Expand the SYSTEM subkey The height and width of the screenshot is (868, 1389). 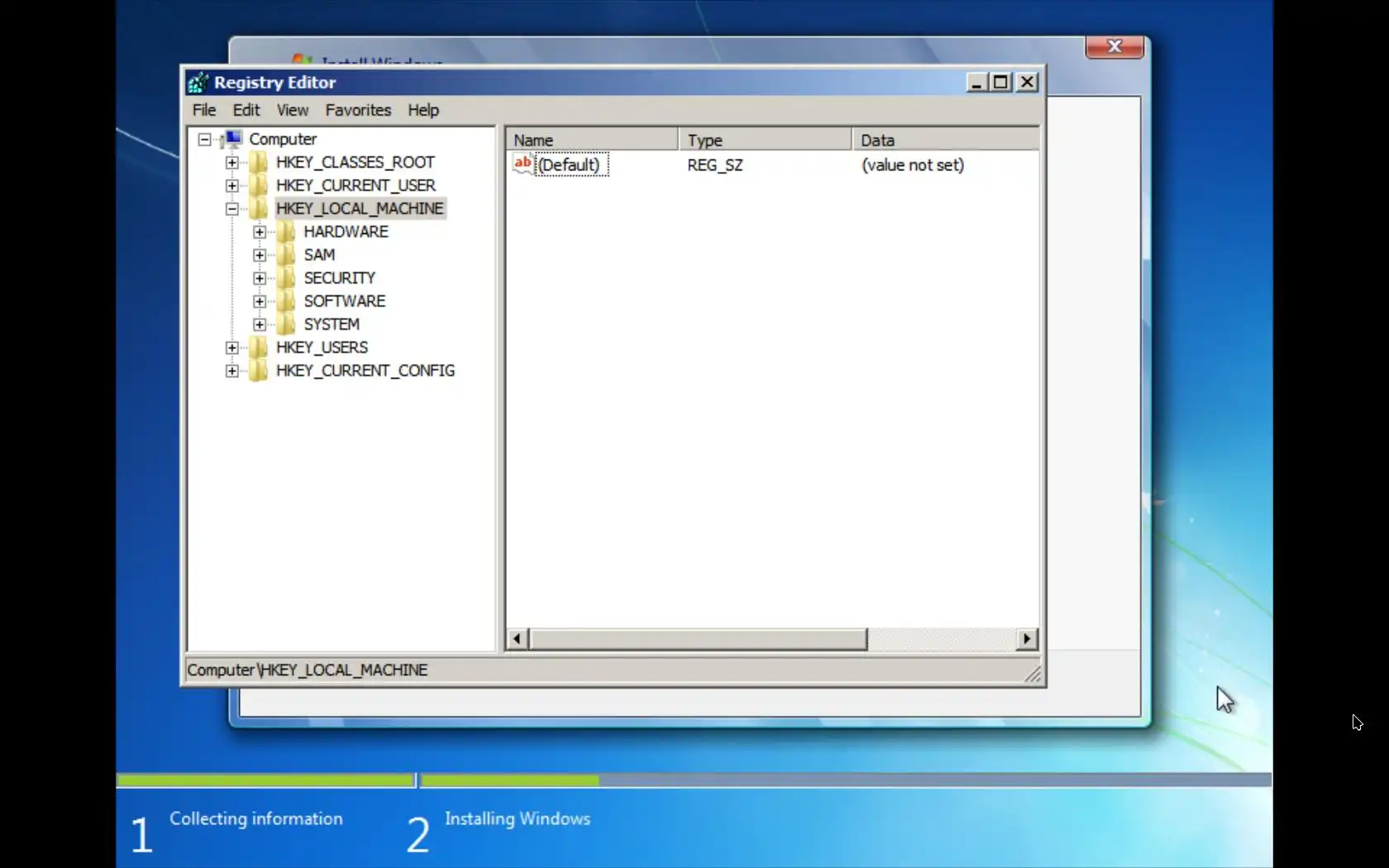tap(260, 325)
